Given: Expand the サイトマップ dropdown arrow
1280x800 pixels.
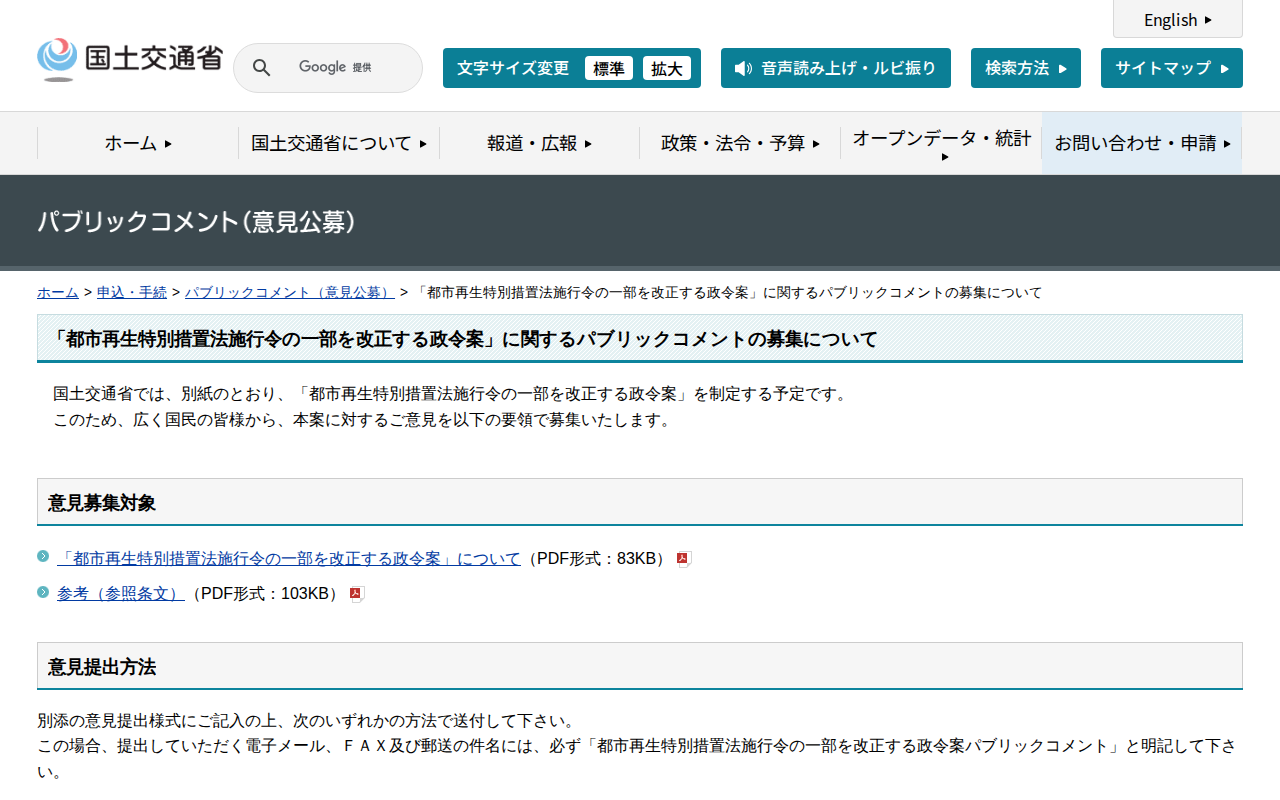Looking at the screenshot, I should point(1222,68).
